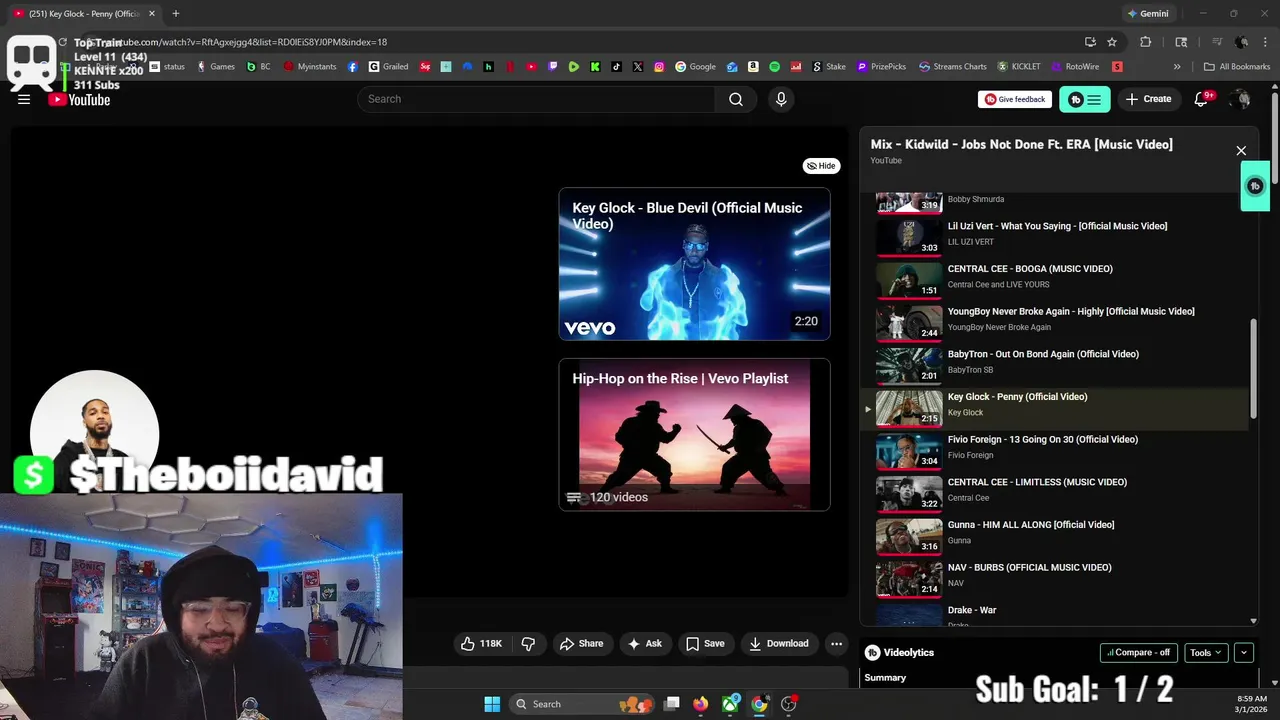
Task: Click the search magnifier button
Action: pos(736,99)
